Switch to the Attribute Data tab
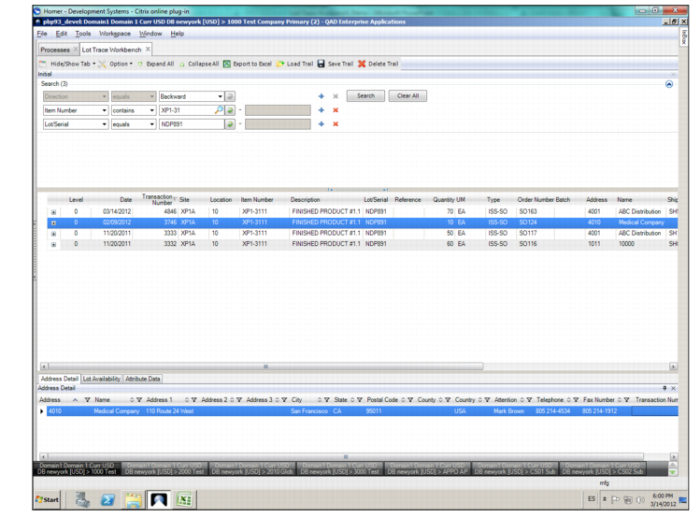Viewport: 700px width, 517px height. 142,379
